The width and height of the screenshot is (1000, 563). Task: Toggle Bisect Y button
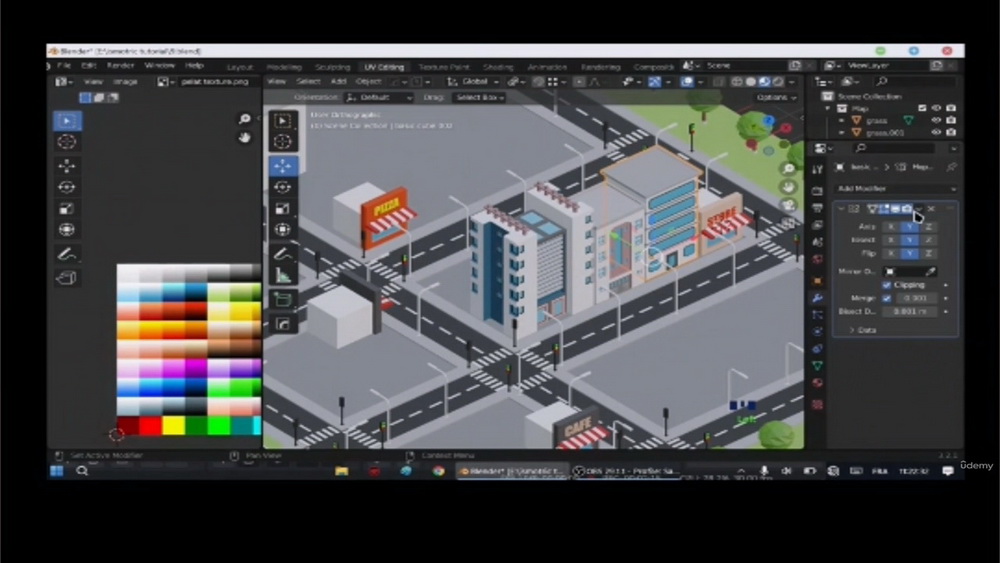pyautogui.click(x=909, y=240)
